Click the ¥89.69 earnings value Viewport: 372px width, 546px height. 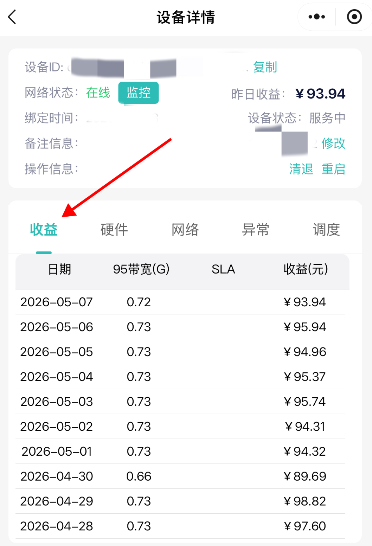305,476
